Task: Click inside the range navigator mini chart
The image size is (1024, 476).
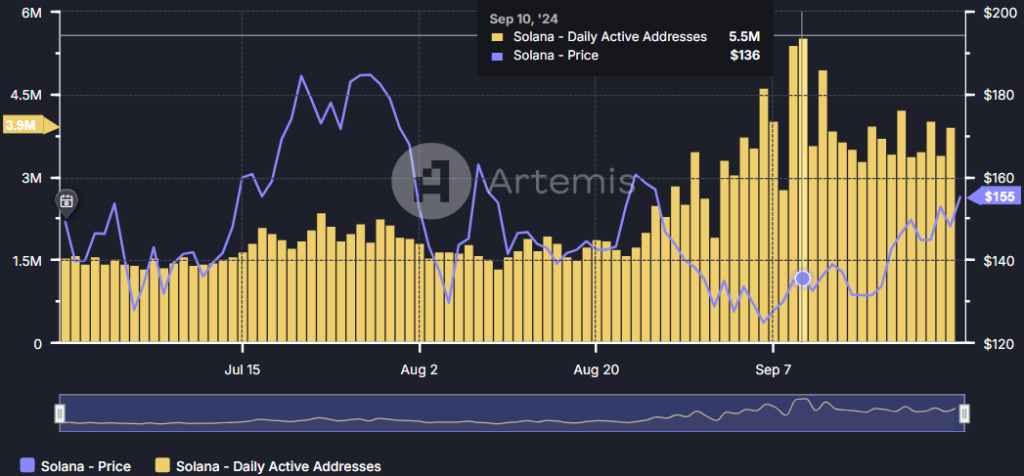Action: click(x=512, y=413)
